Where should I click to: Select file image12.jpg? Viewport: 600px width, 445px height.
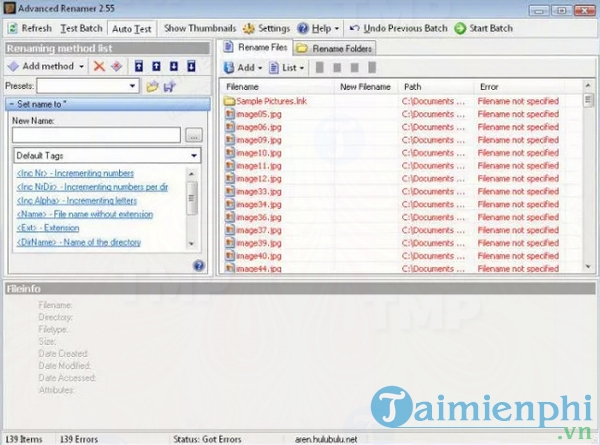pos(401,179)
